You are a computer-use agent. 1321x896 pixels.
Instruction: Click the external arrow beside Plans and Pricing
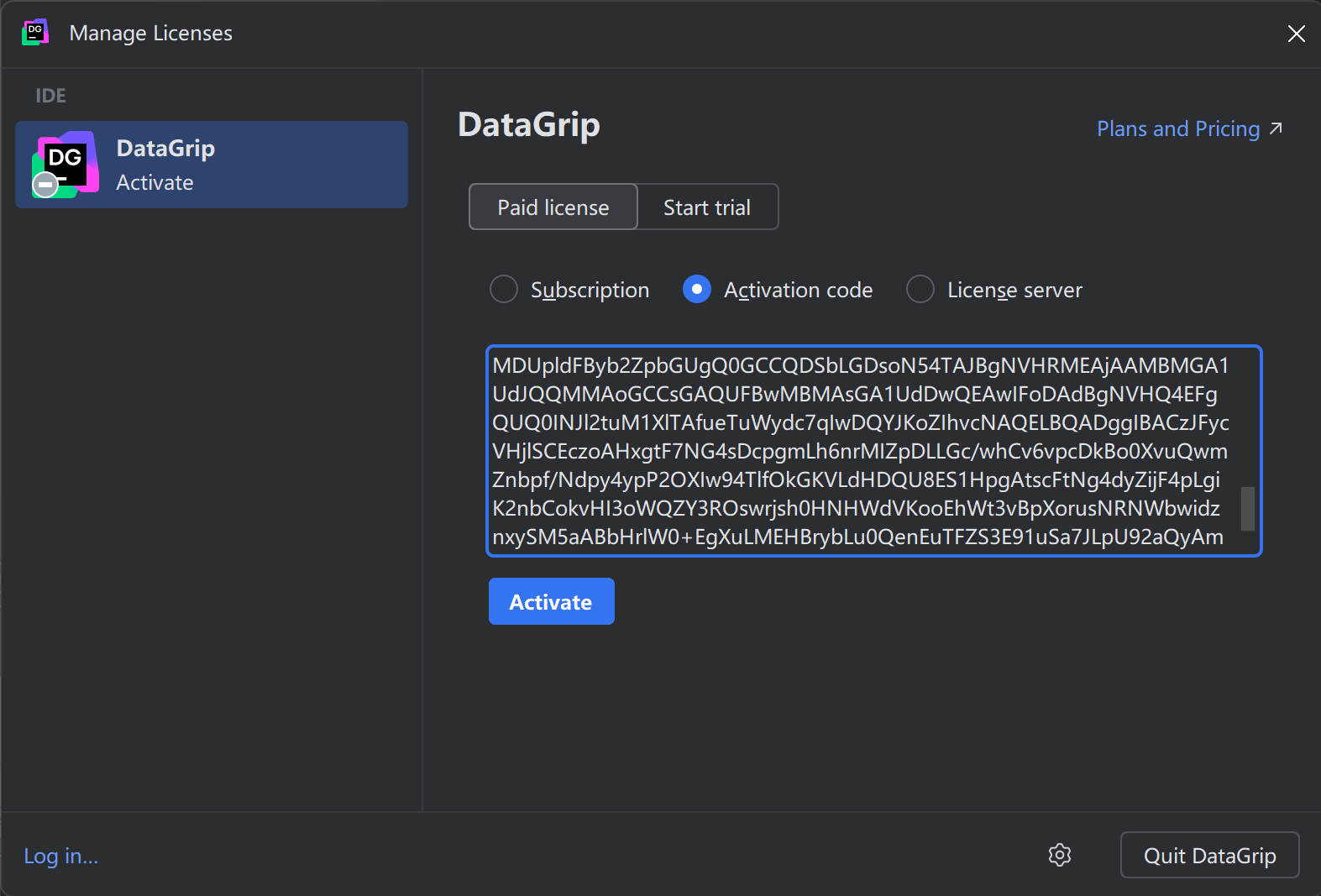point(1276,128)
